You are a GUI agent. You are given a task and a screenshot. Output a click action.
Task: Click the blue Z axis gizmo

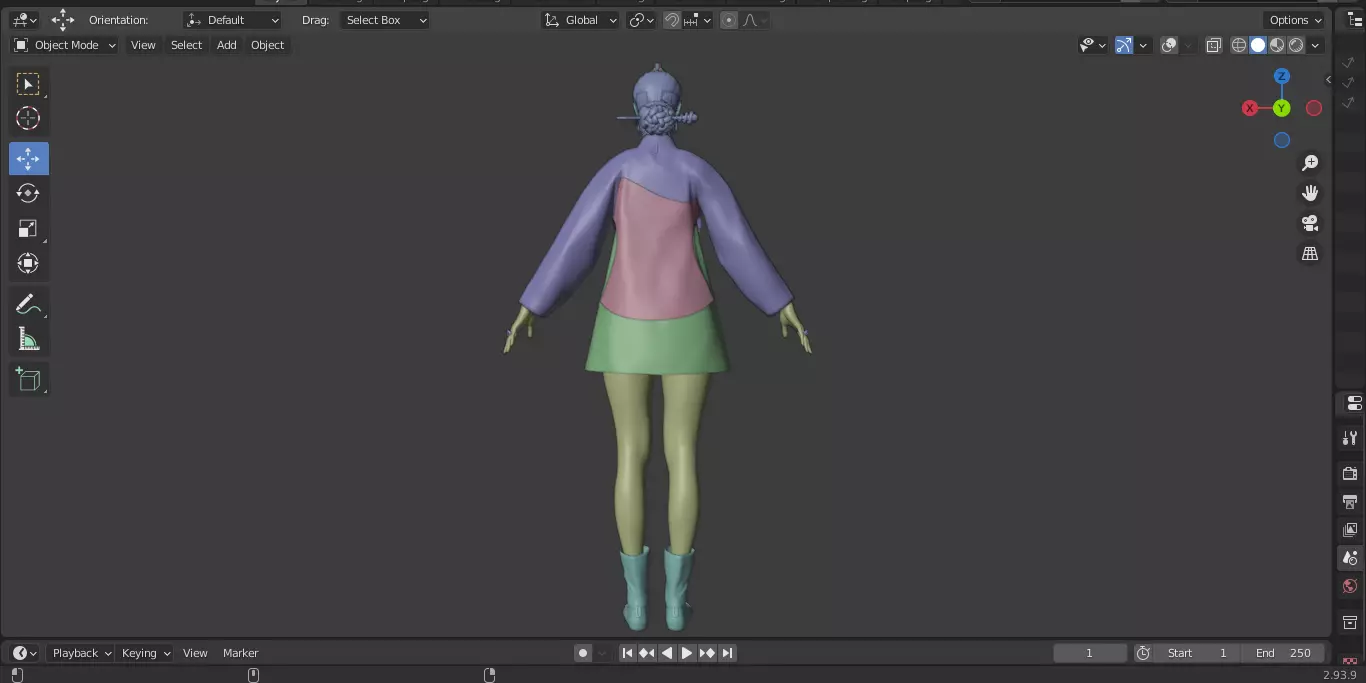1282,76
